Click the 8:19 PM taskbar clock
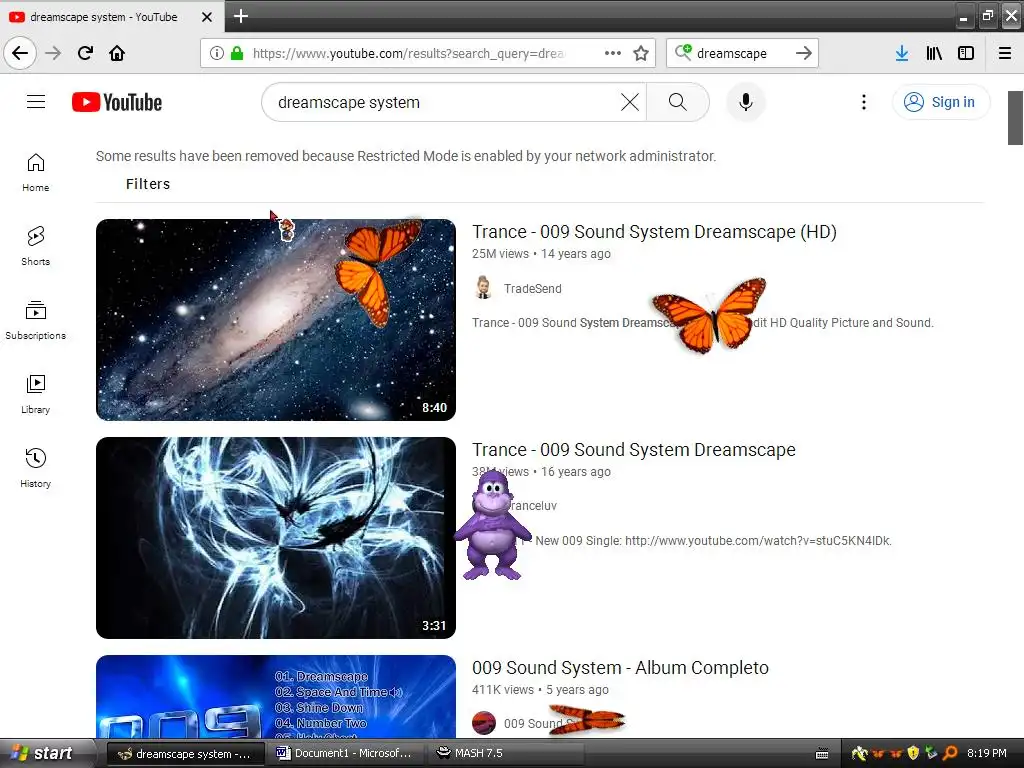The width and height of the screenshot is (1024, 768). [x=987, y=753]
